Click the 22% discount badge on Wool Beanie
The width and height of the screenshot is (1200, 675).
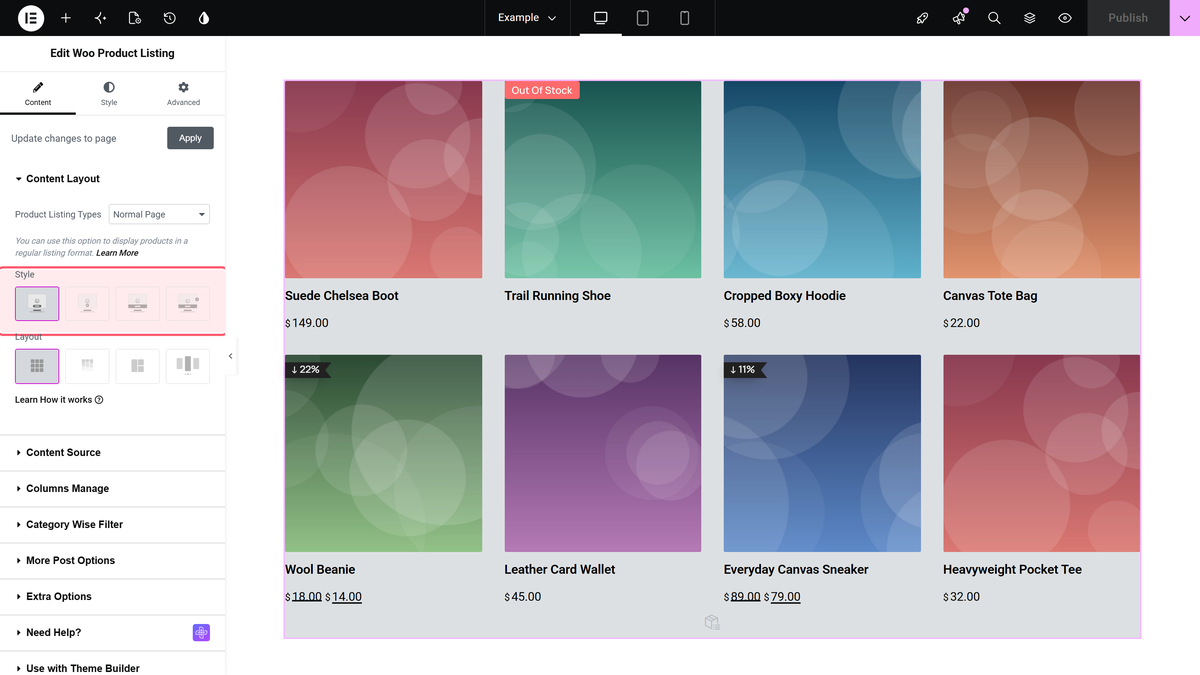click(307, 369)
